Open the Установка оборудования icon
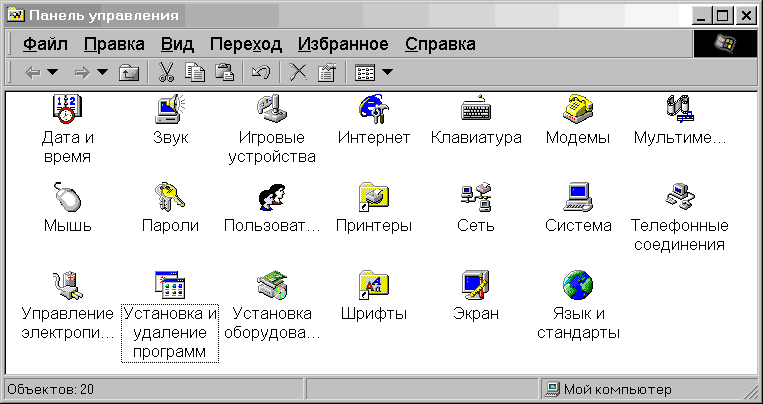763x404 pixels. pos(272,285)
